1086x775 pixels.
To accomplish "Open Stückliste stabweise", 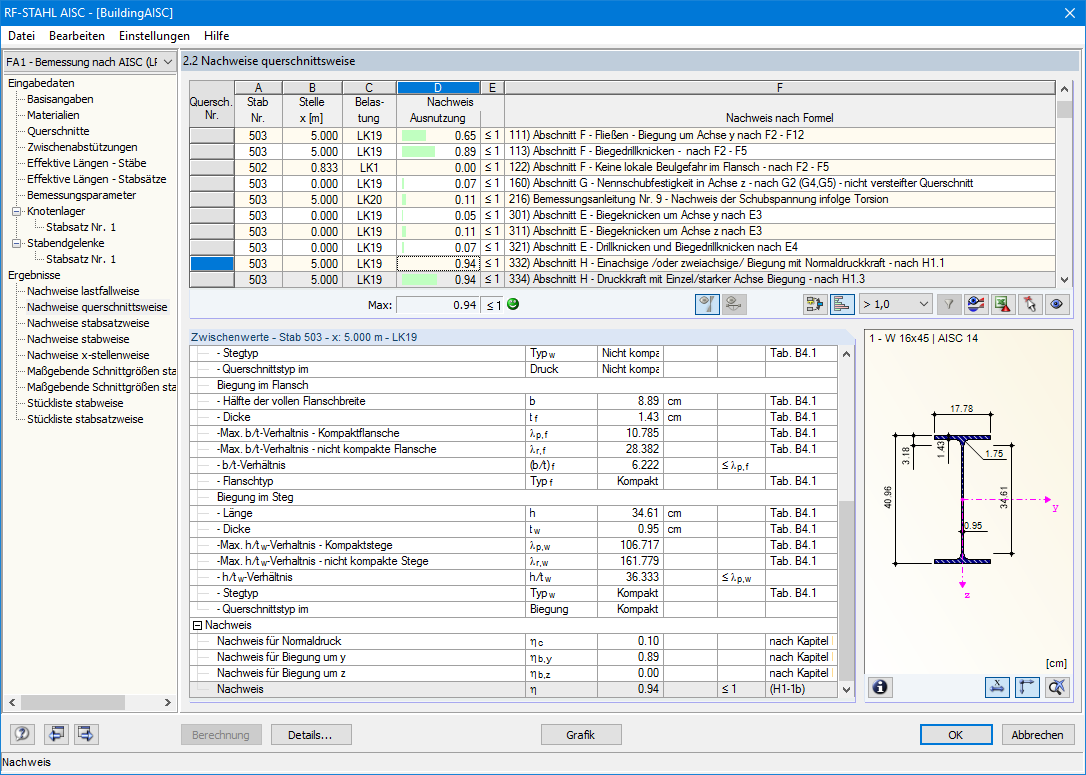I will point(75,403).
